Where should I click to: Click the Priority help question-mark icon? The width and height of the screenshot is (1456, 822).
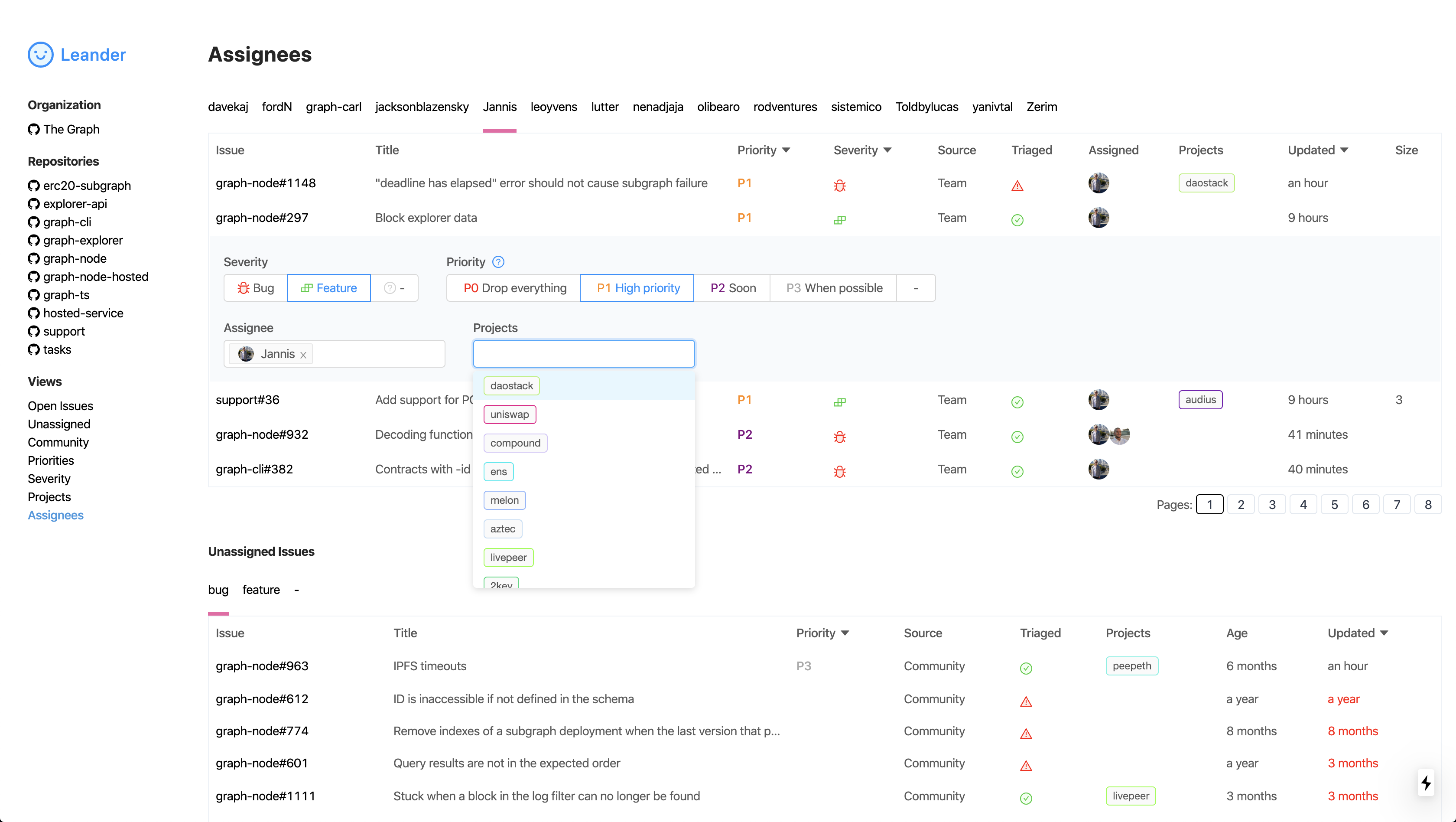point(498,262)
